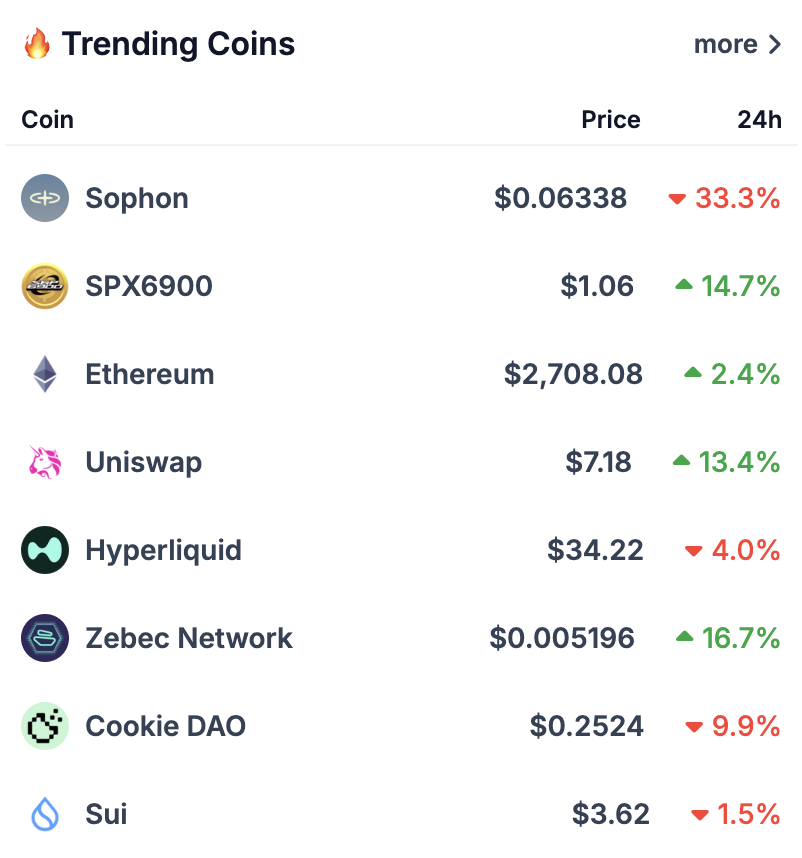Image resolution: width=802 pixels, height=858 pixels.
Task: Open the Ethereum coin page link
Action: [149, 374]
